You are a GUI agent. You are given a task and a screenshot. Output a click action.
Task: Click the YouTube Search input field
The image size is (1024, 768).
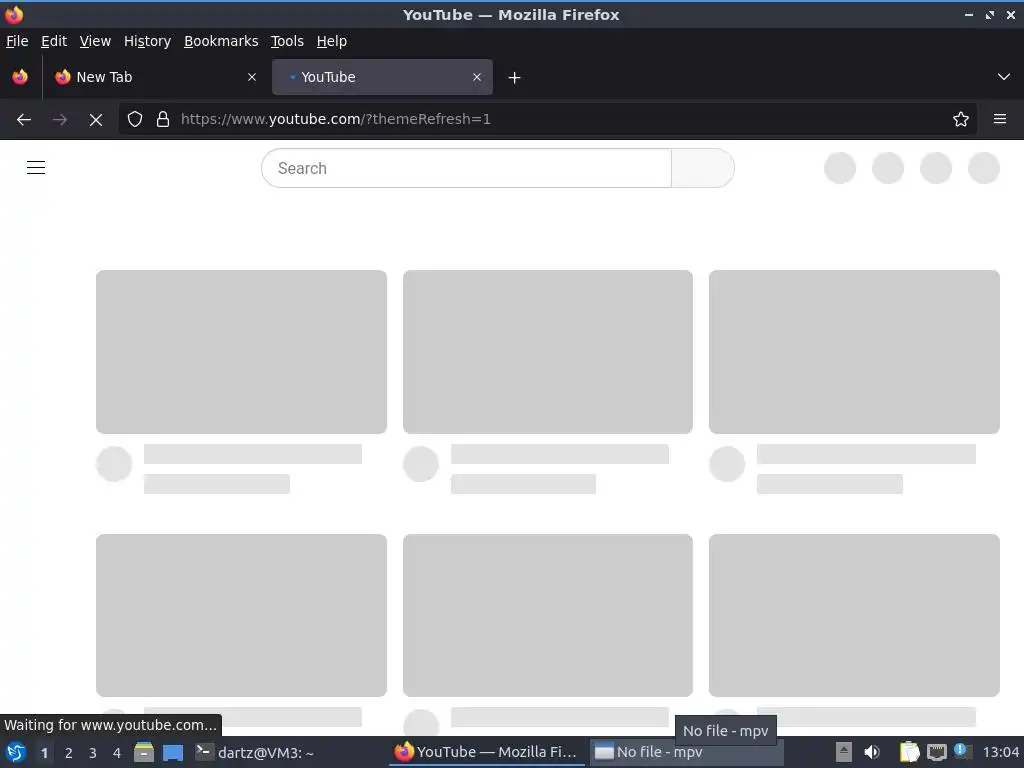coord(466,168)
